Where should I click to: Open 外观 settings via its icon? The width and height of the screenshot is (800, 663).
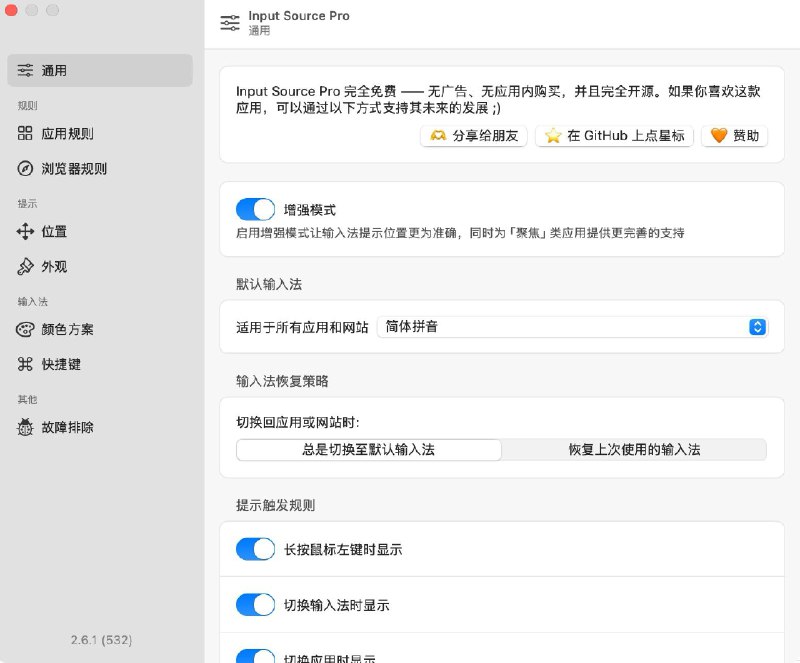[x=27, y=268]
